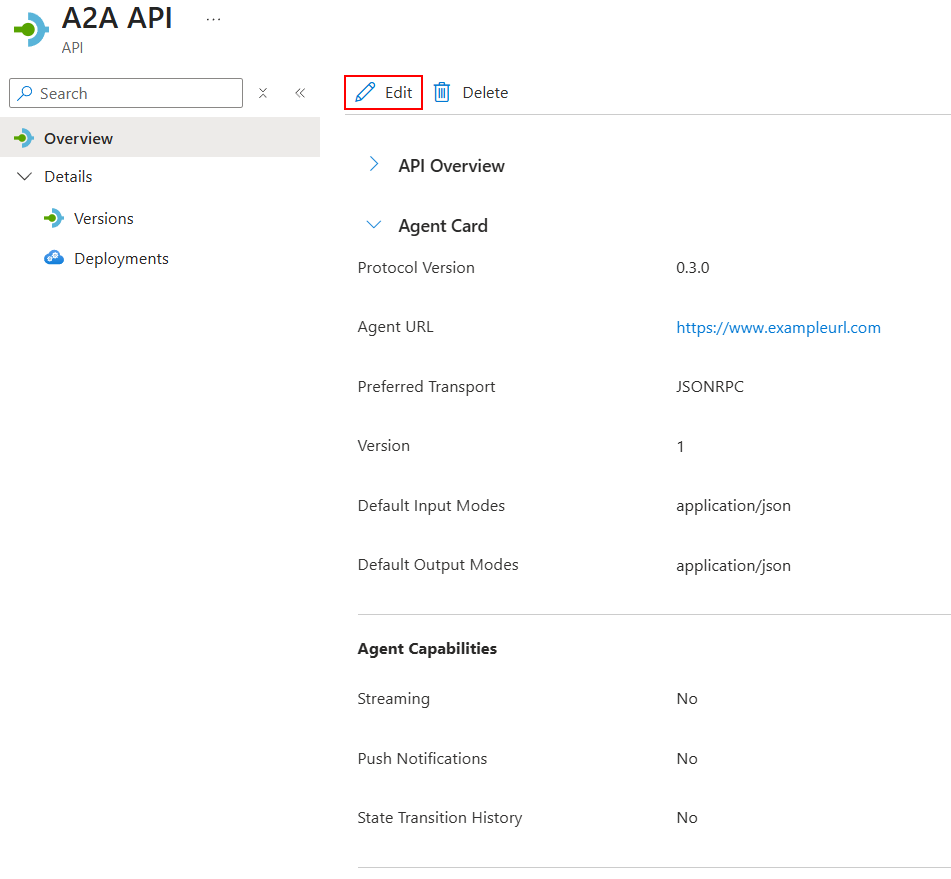
Task: Click the A2A API agent icon
Action: tap(30, 28)
